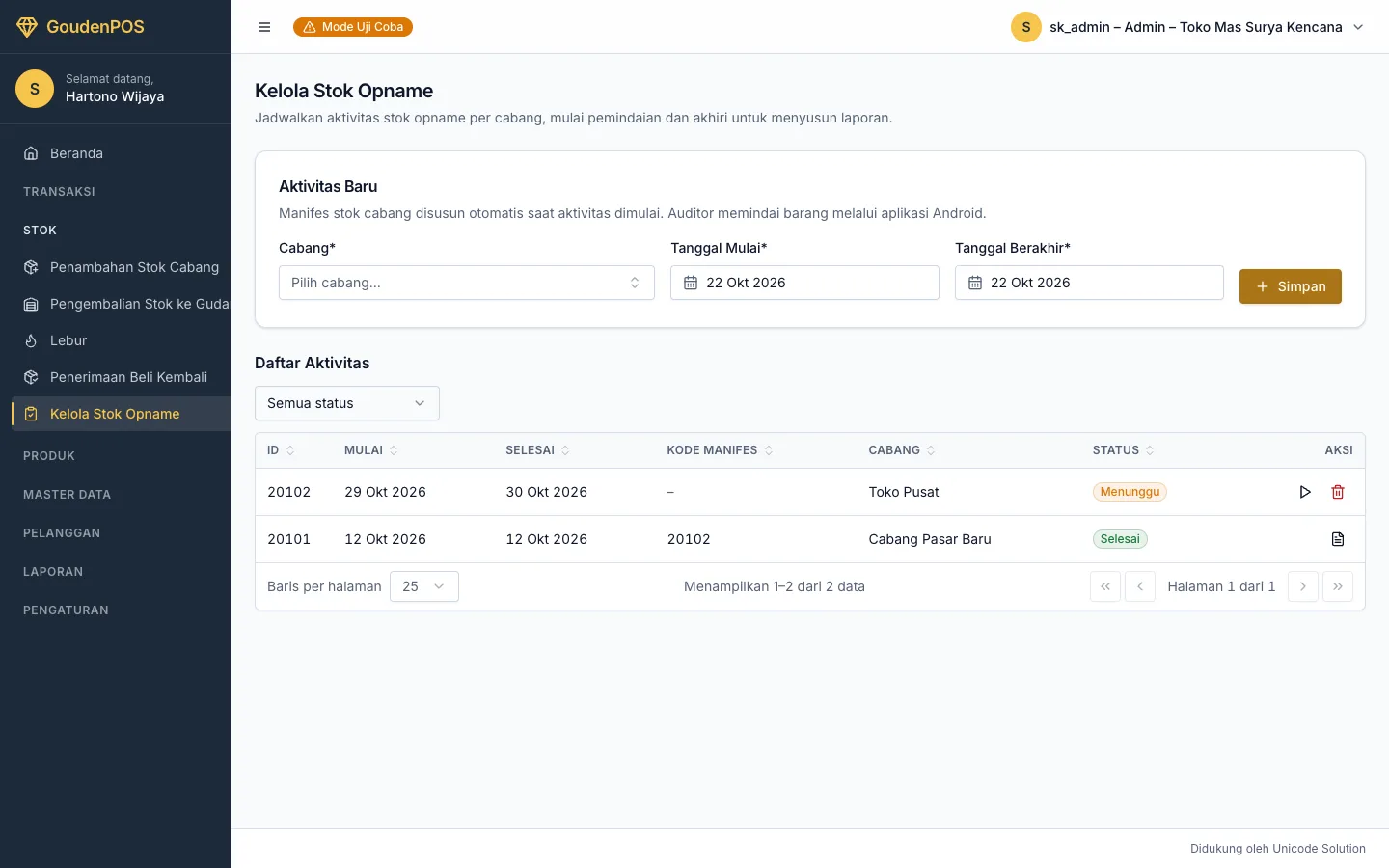Change rows per page from 25
Viewport: 1389px width, 868px height.
[424, 586]
